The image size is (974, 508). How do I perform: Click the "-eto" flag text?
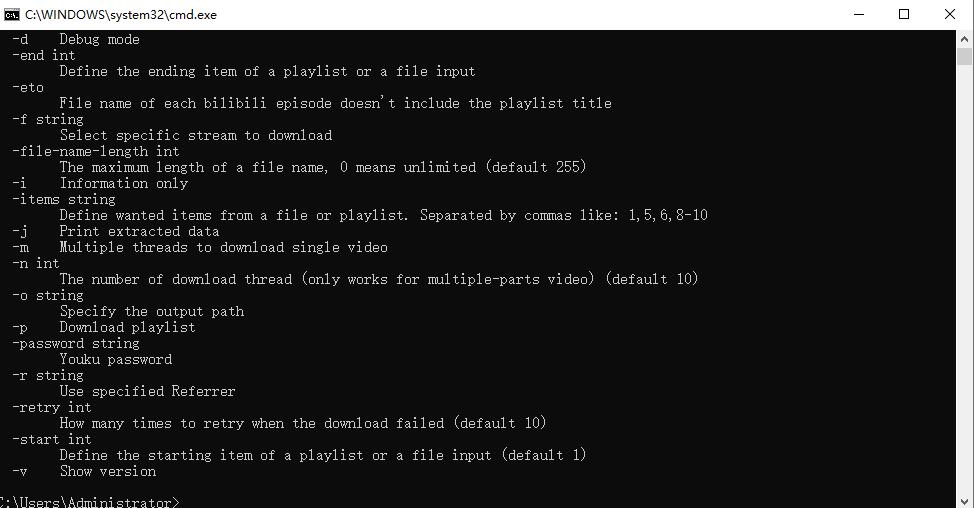coord(28,88)
